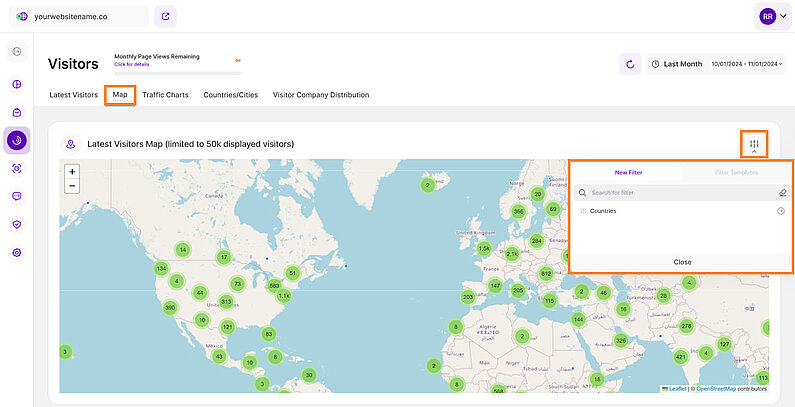Switch to the Traffic Charts tab

[x=166, y=95]
